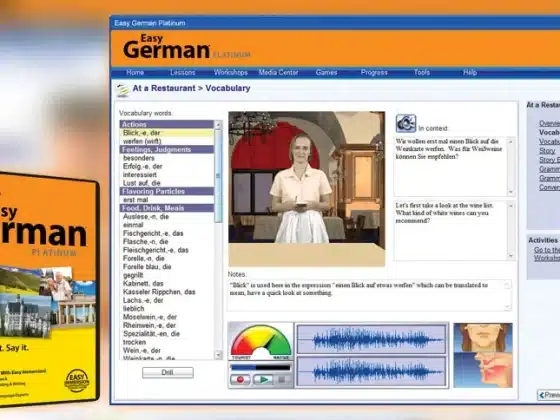
Task: Open the Games menu
Action: 326,72
